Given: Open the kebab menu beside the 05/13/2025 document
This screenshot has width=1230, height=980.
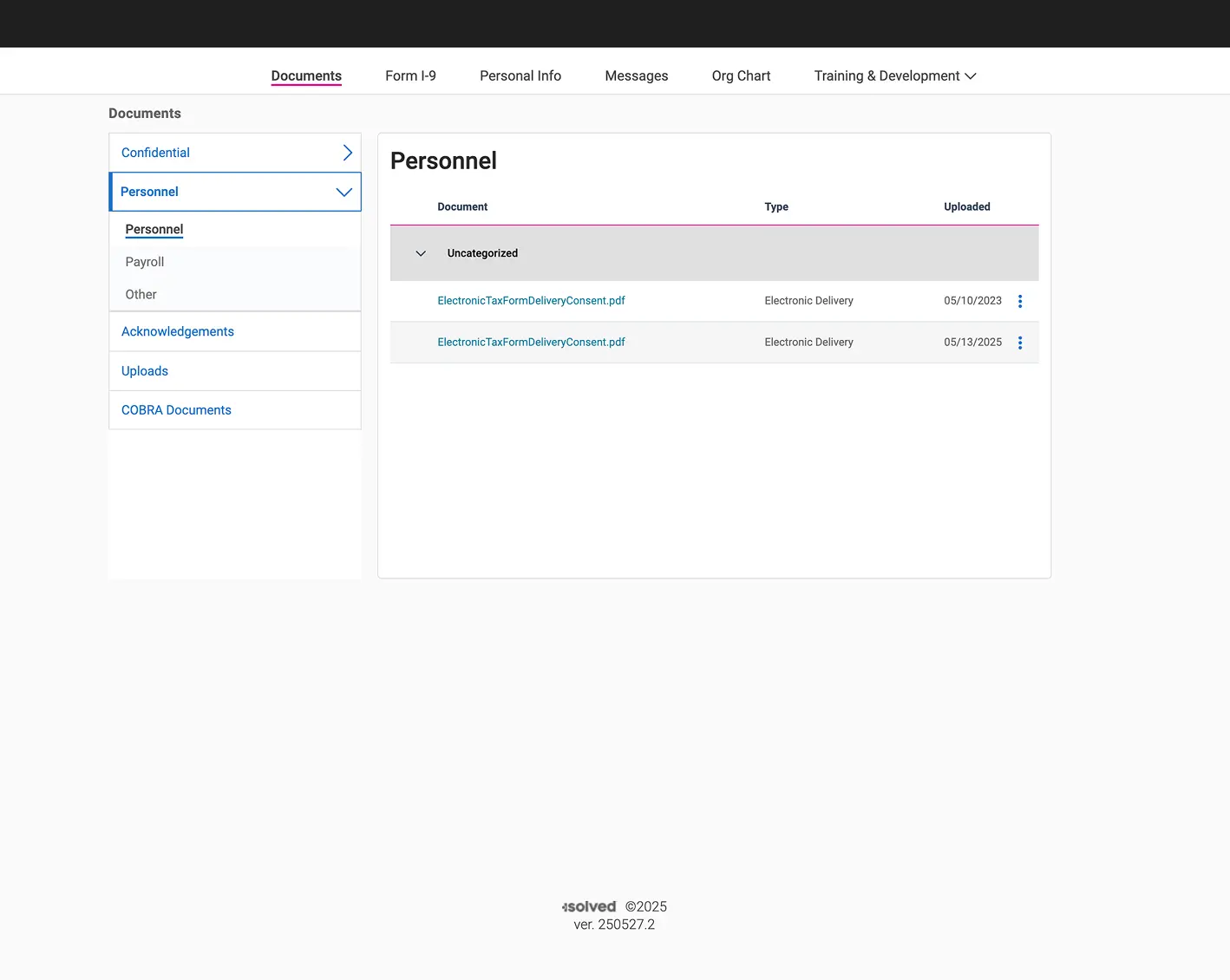Looking at the screenshot, I should [1020, 342].
